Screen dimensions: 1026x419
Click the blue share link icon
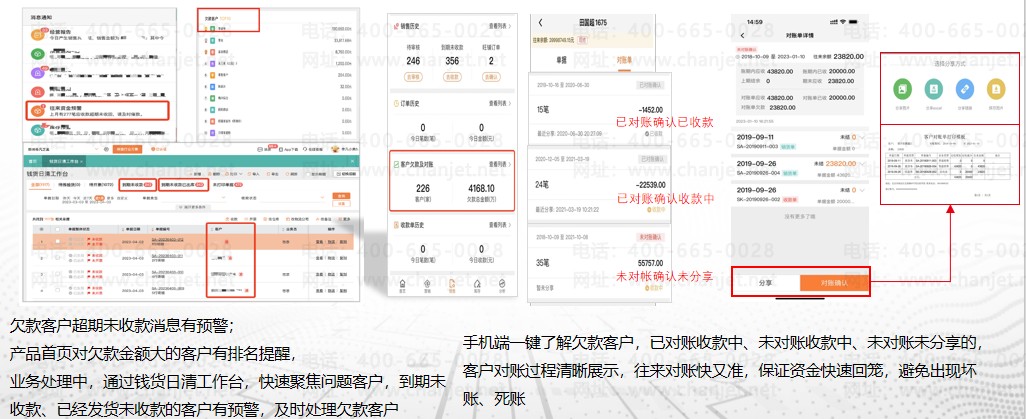(x=964, y=88)
